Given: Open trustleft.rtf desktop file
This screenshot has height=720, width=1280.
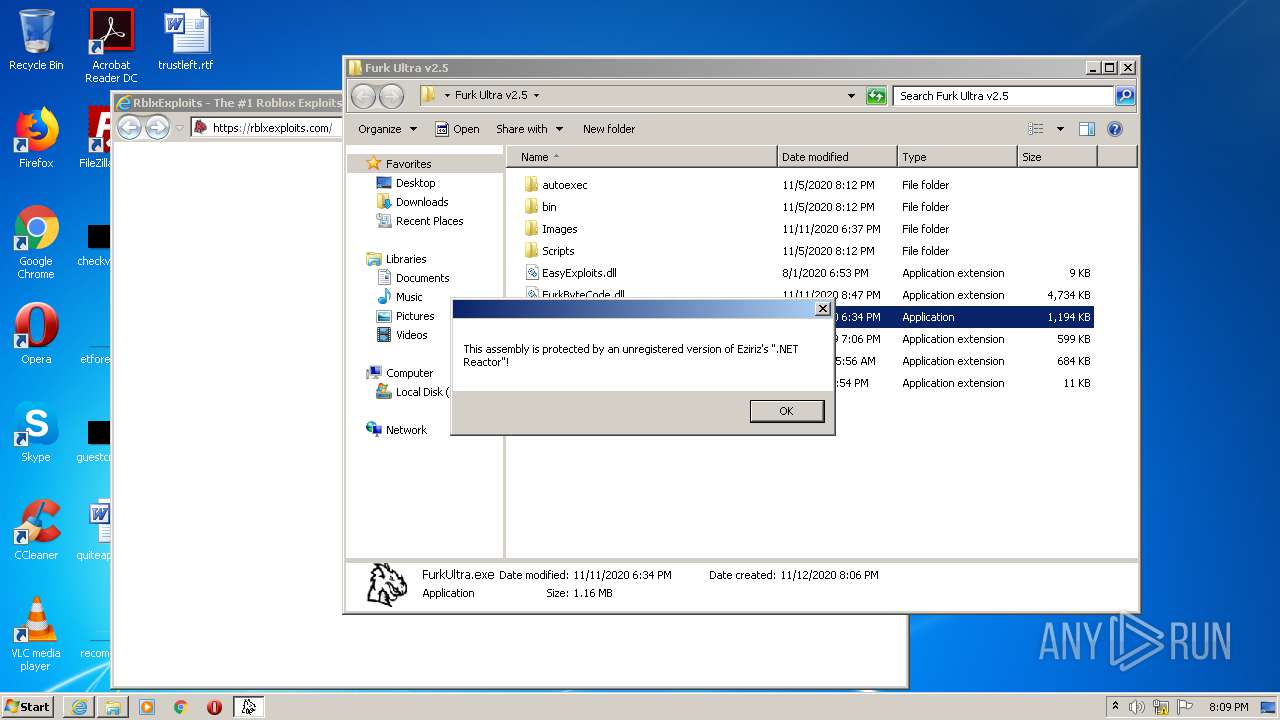Looking at the screenshot, I should (x=186, y=41).
